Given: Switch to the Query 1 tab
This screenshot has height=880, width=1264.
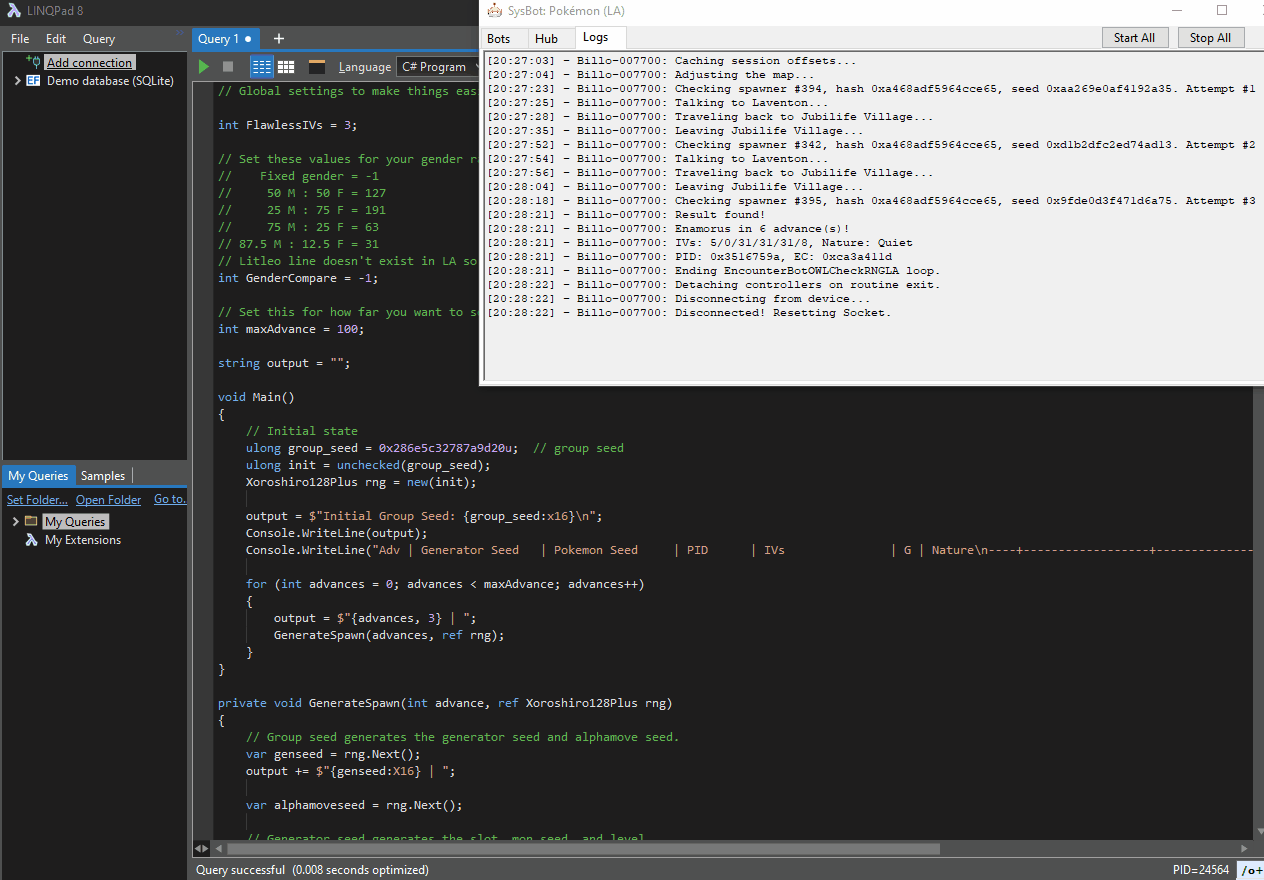Looking at the screenshot, I should 224,39.
